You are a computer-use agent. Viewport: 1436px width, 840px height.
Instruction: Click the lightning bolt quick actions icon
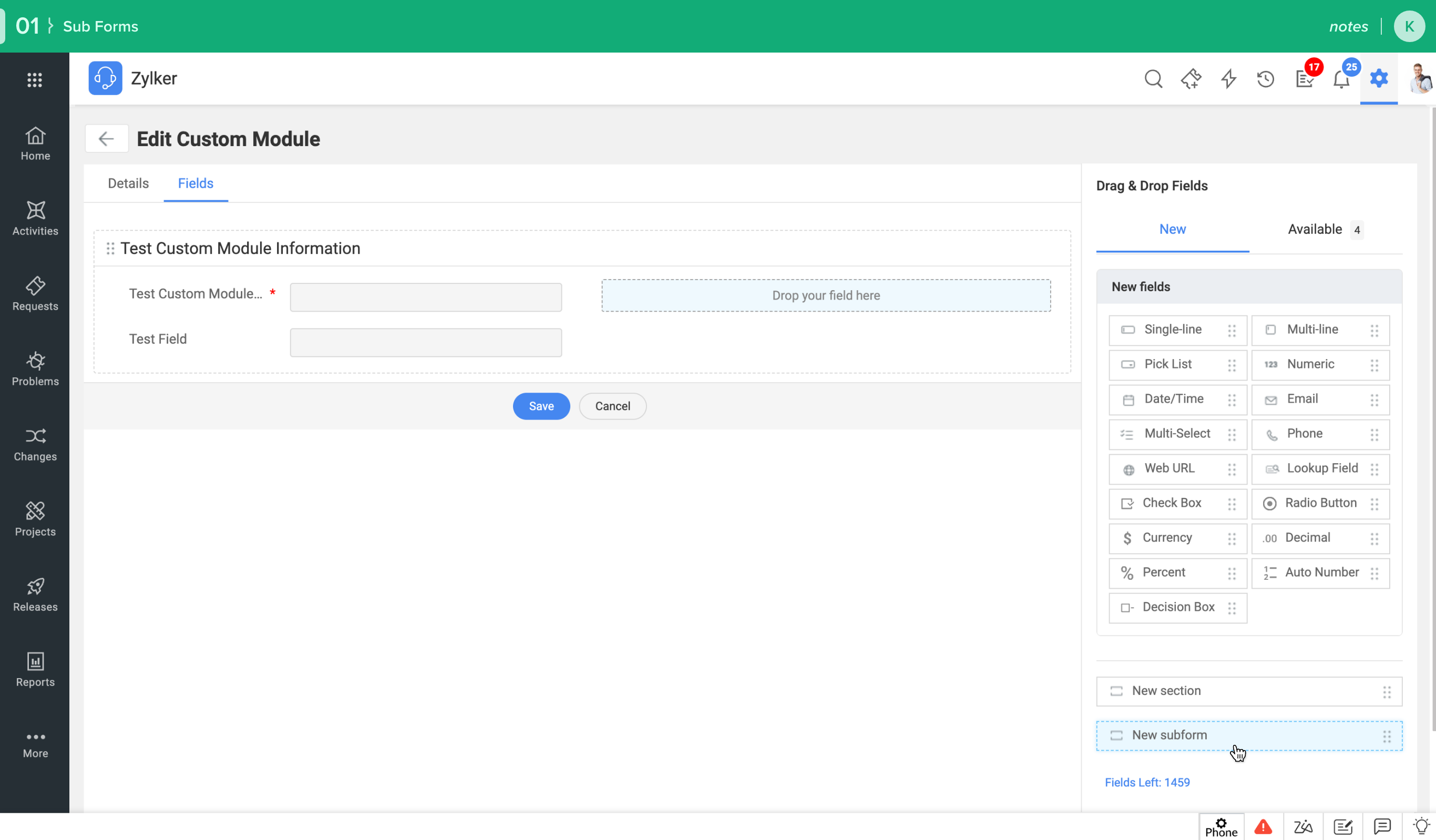coord(1228,79)
